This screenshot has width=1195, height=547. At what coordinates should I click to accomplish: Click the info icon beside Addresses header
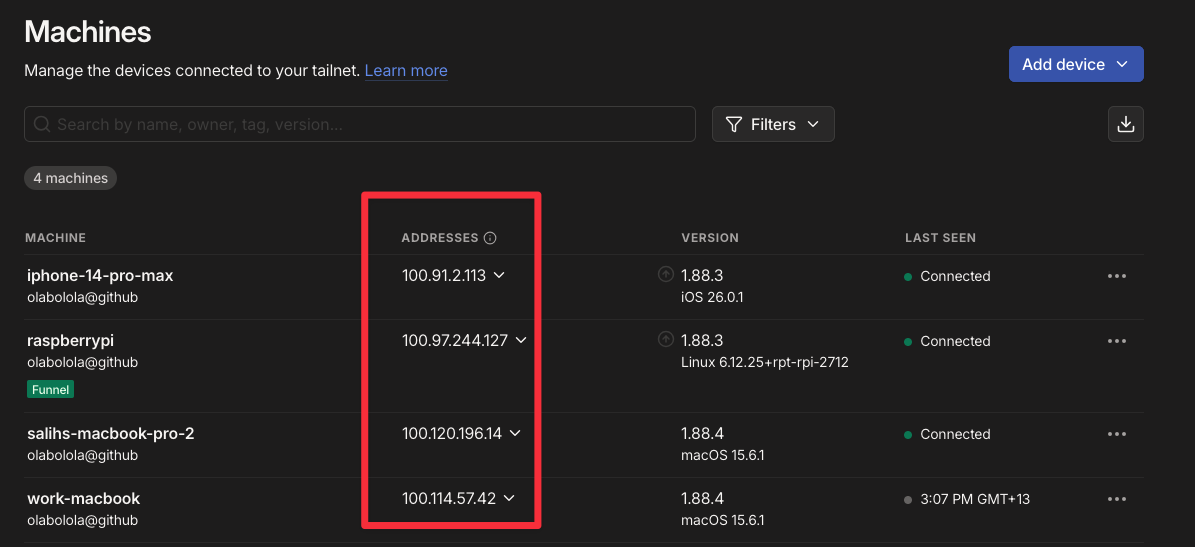click(490, 238)
